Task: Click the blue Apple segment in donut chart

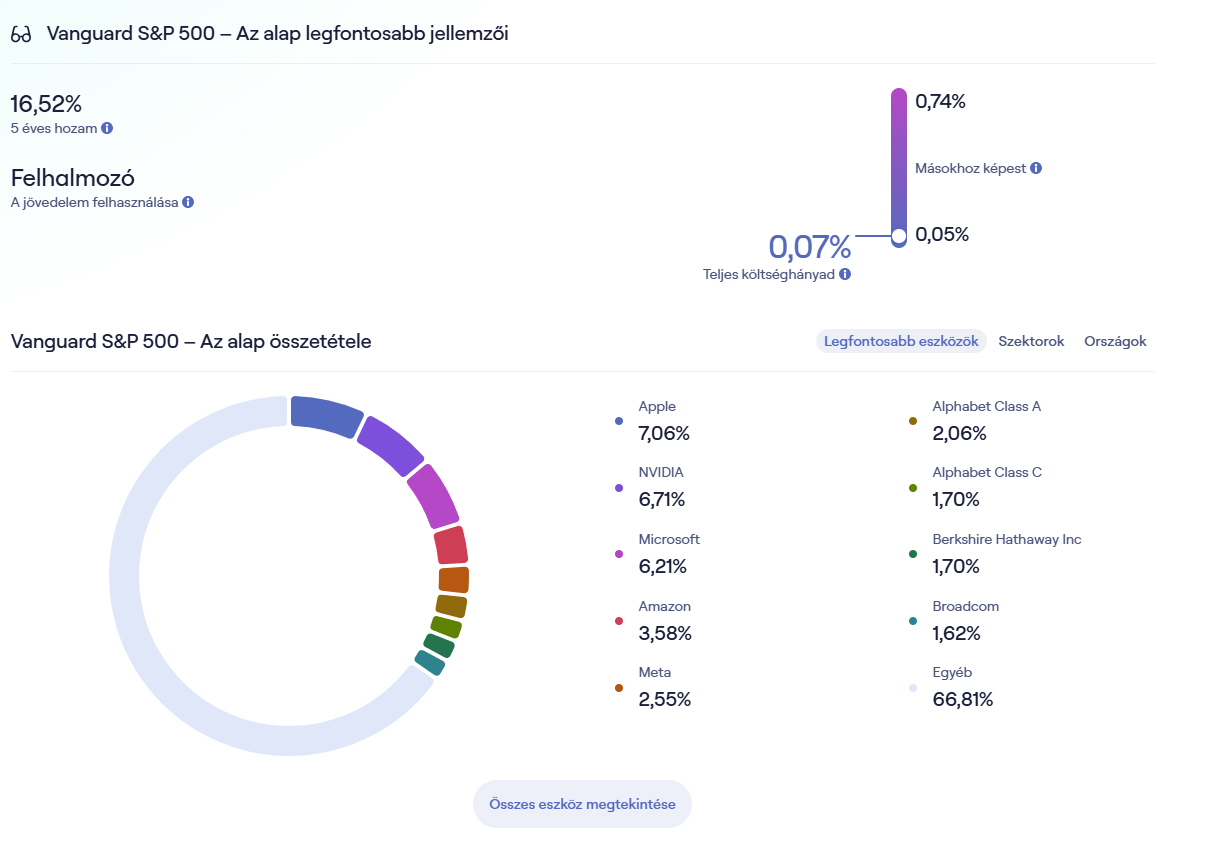Action: [x=326, y=414]
